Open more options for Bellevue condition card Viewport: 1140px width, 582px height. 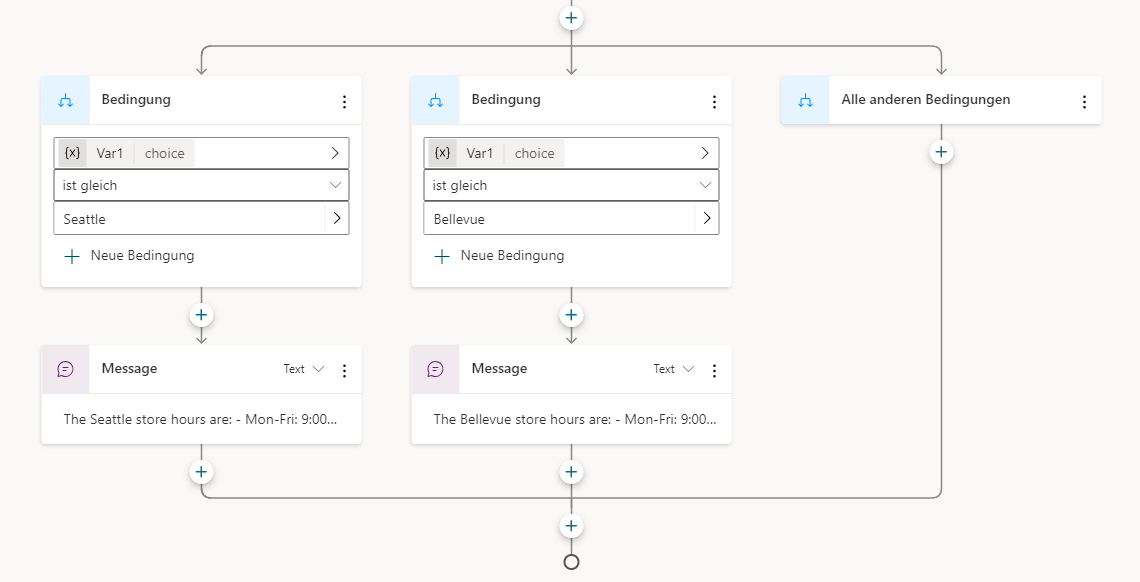pyautogui.click(x=715, y=102)
